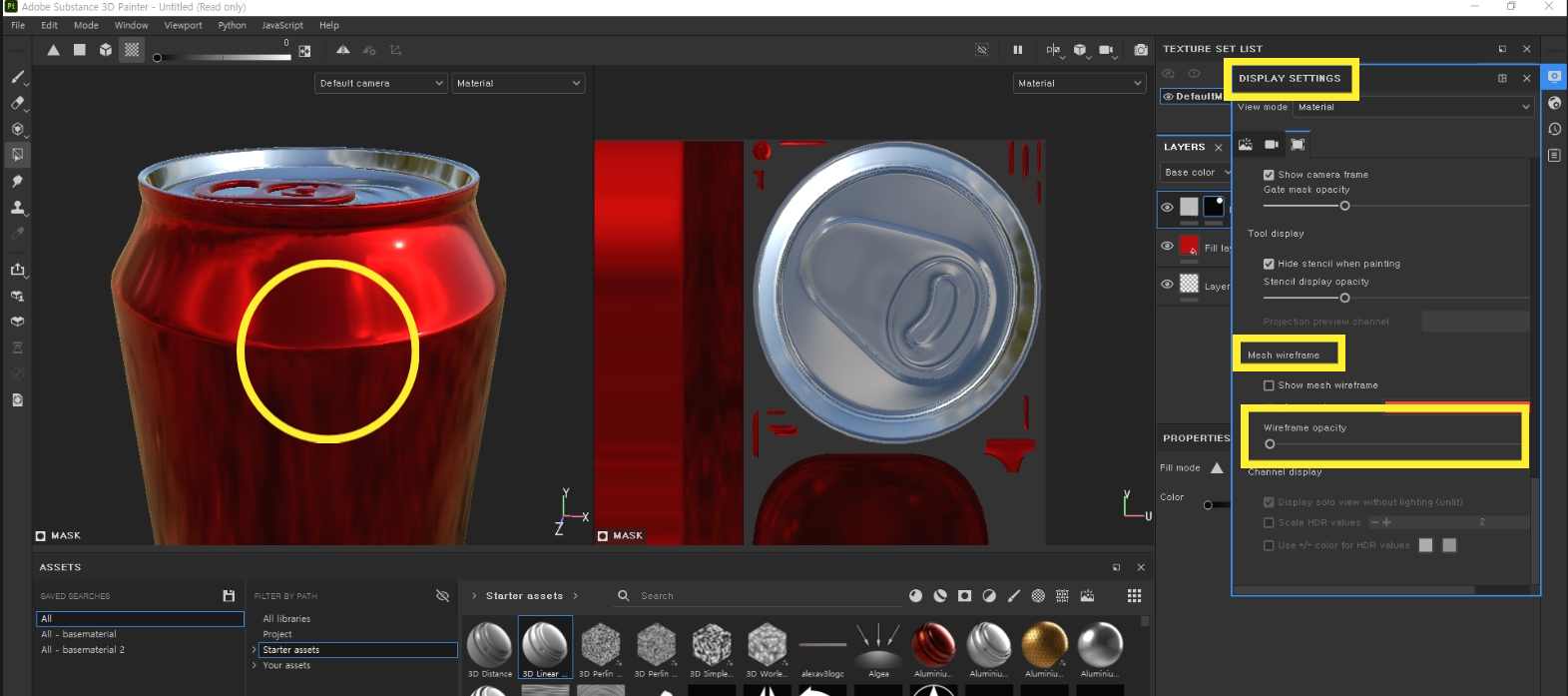Toggle Use +/- color for HDR values checkbox
Image resolution: width=1568 pixels, height=696 pixels.
(x=1269, y=545)
